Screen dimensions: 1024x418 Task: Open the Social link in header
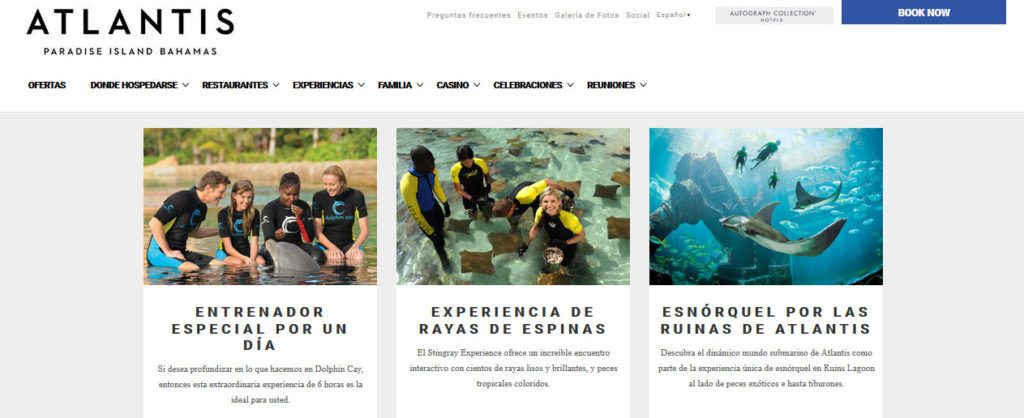coord(637,15)
